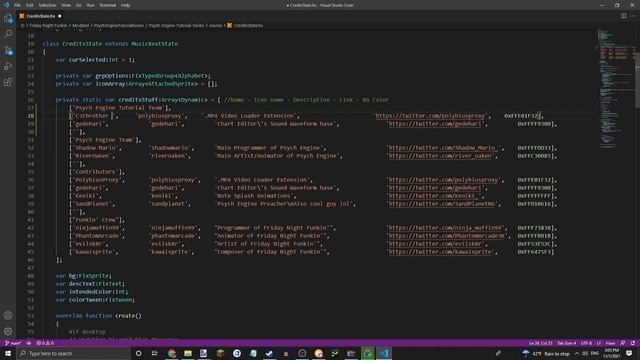640x360 pixels.
Task: Click the override function create() line
Action: 98,316
